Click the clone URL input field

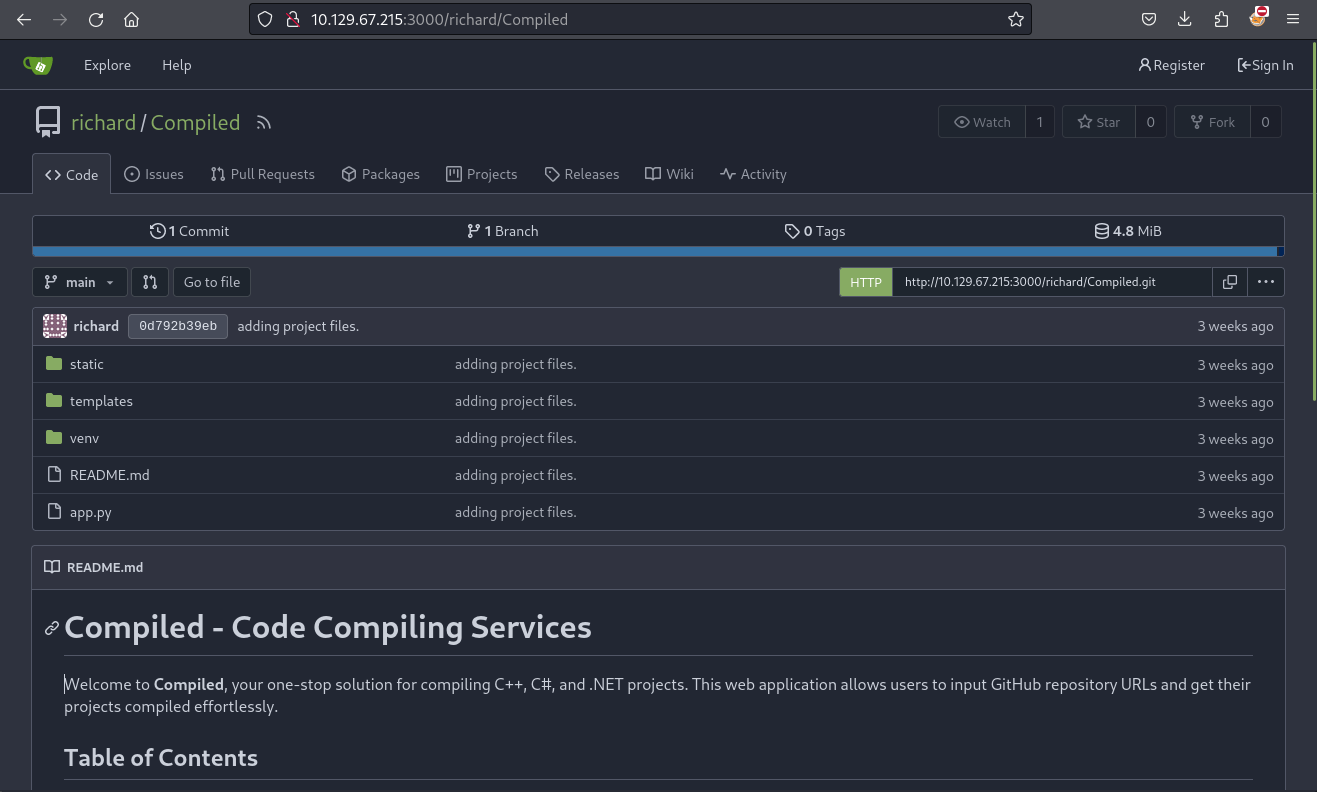1052,282
